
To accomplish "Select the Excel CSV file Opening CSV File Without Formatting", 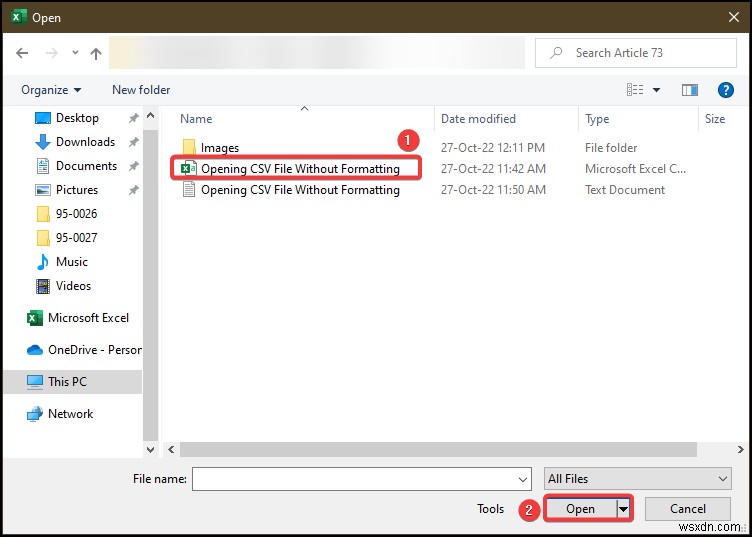I will 300,169.
